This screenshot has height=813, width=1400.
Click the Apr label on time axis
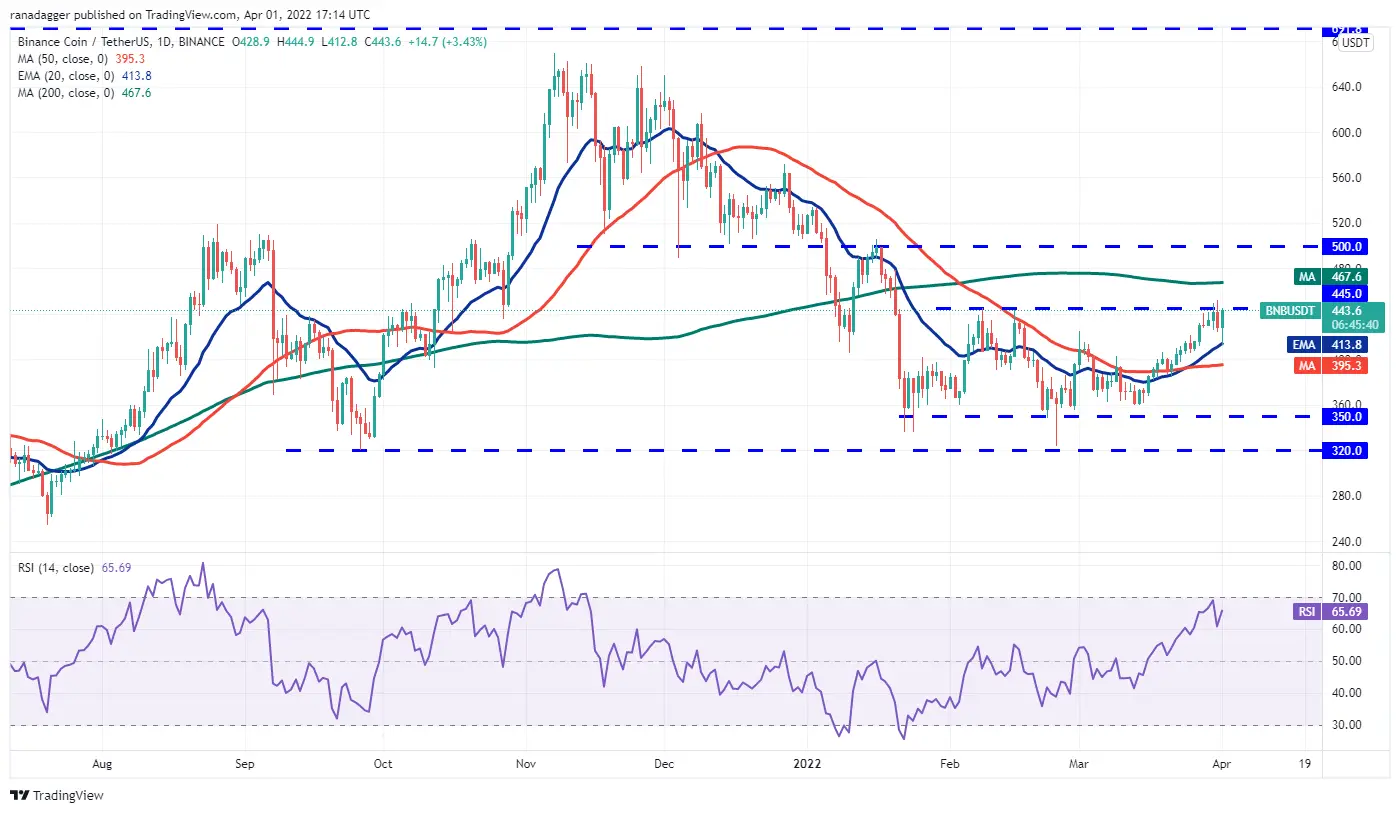coord(1221,763)
